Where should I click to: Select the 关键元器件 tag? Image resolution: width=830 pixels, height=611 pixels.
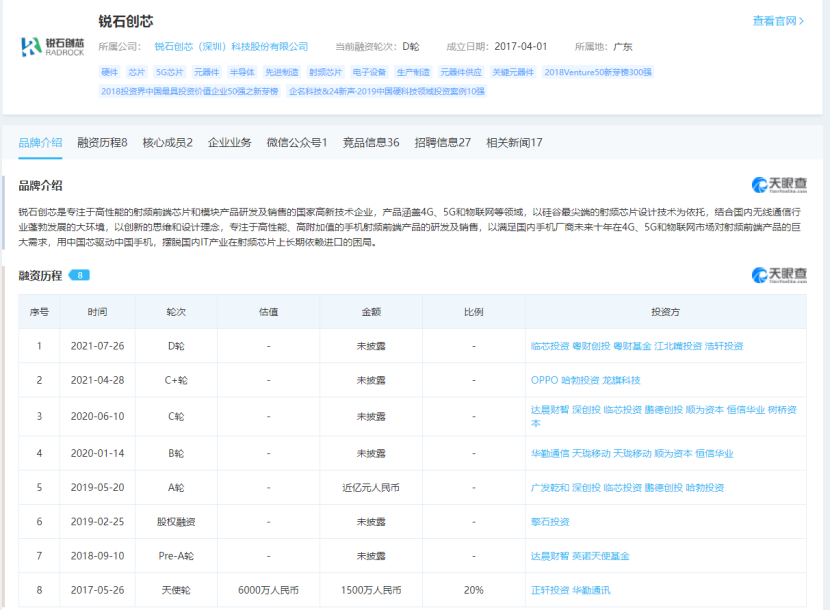[x=513, y=72]
